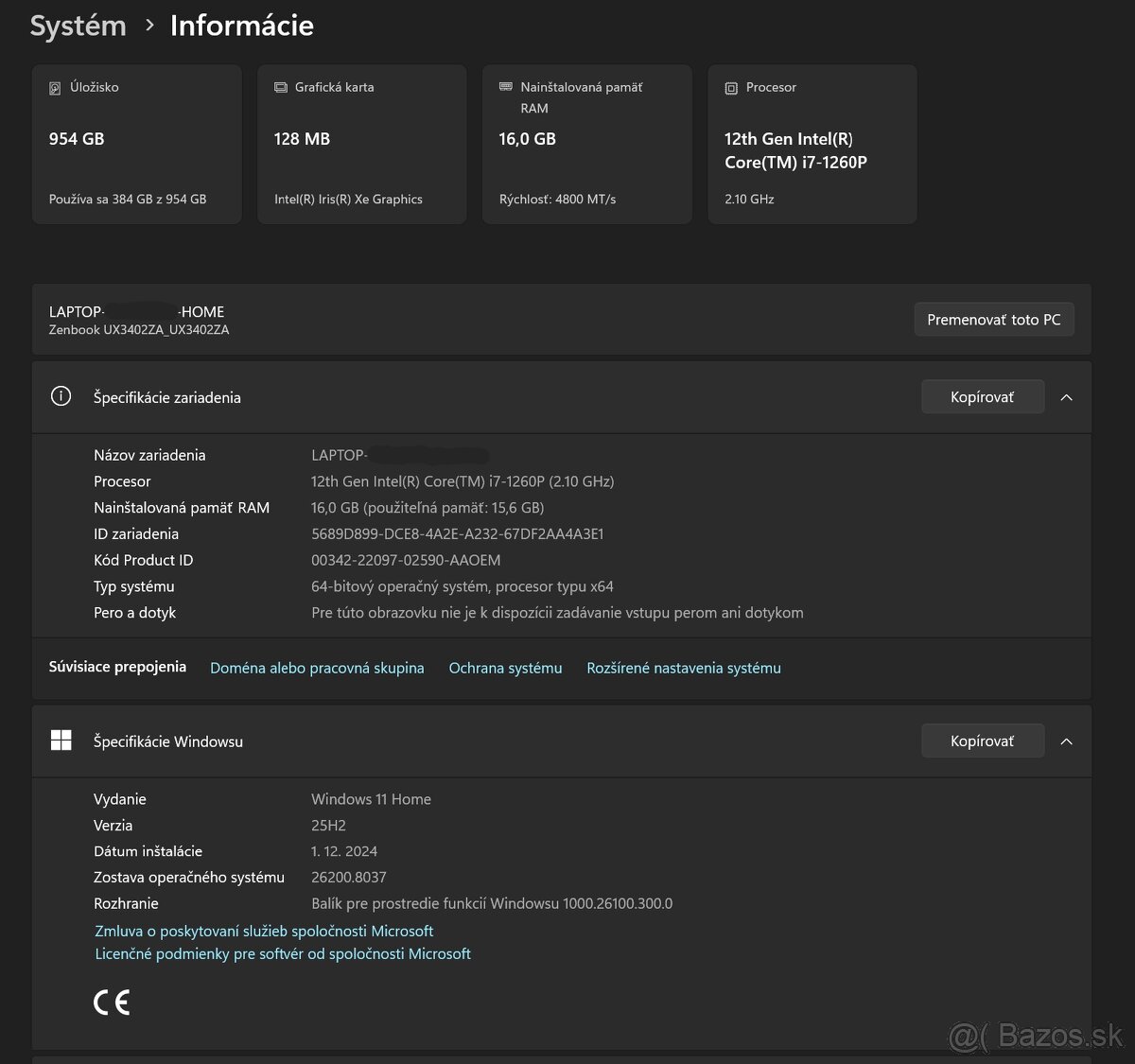
Task: Open Zmluva o poskytovaní služieb Microsoft link
Action: pos(264,931)
